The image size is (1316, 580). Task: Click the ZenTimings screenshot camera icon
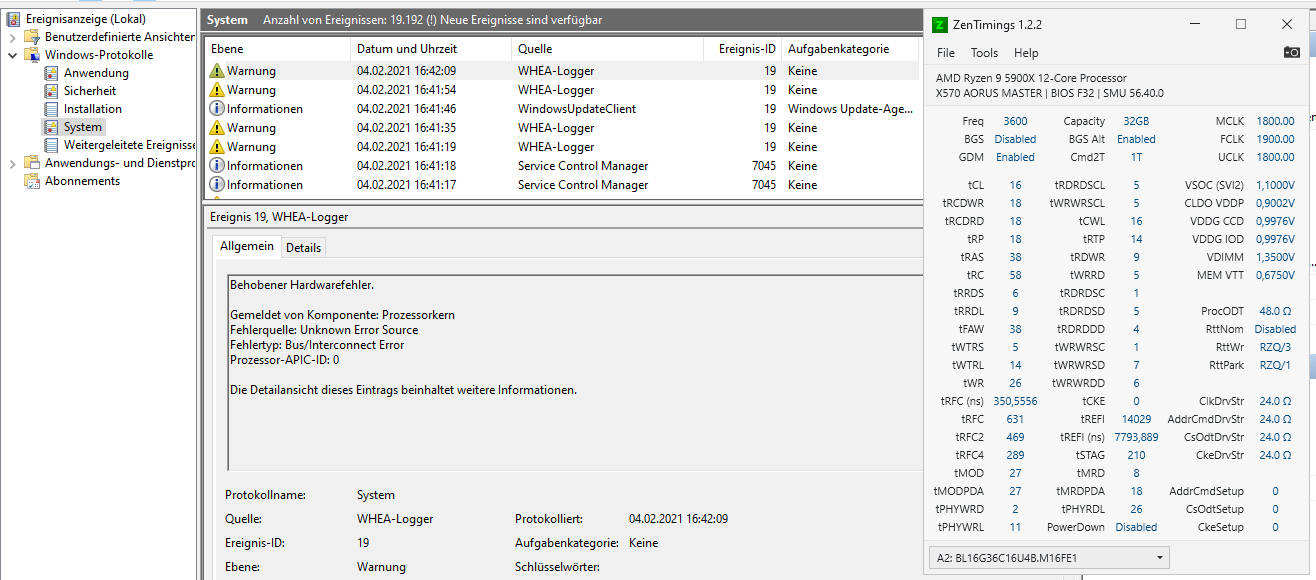[x=1292, y=52]
